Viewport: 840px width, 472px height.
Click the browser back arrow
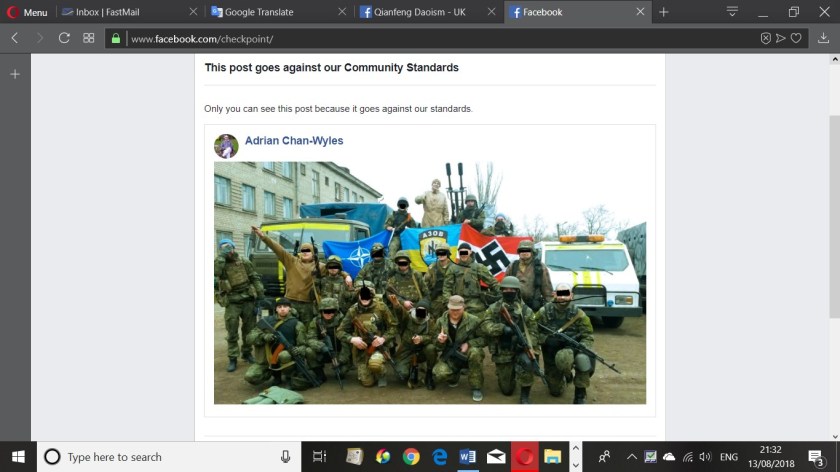coord(15,38)
